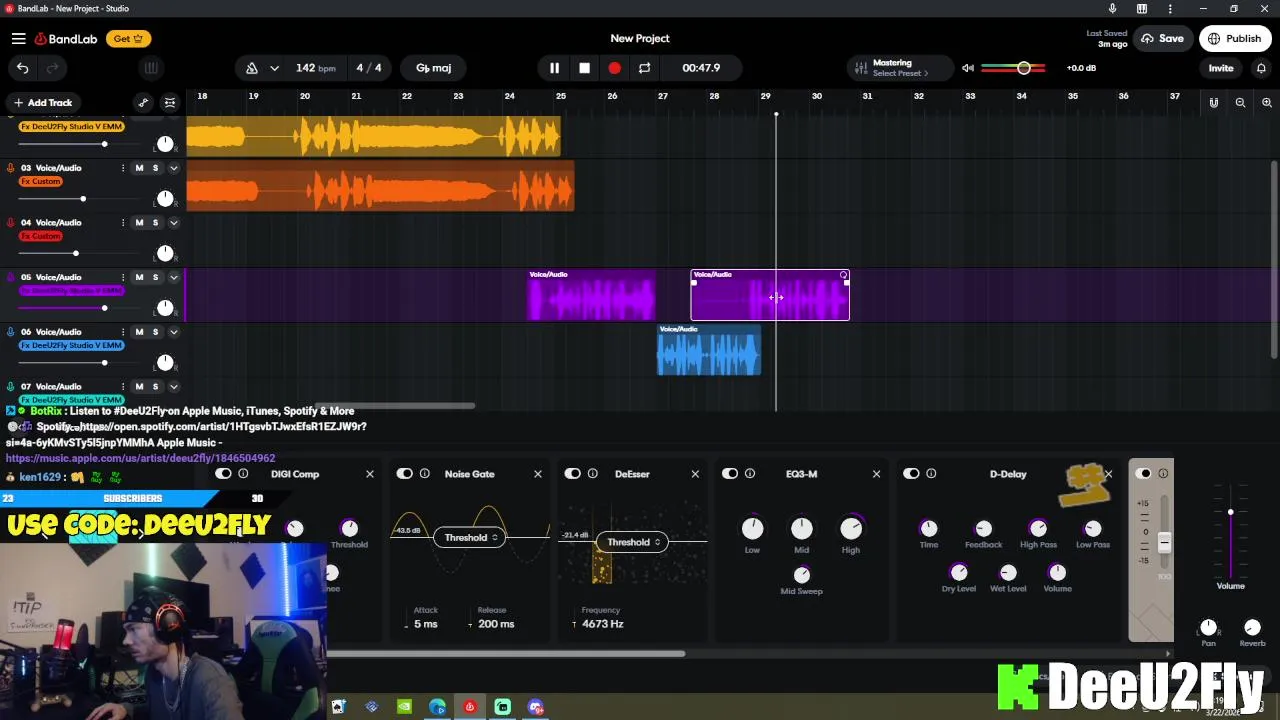Show DIGI Comp effect info

(243, 474)
